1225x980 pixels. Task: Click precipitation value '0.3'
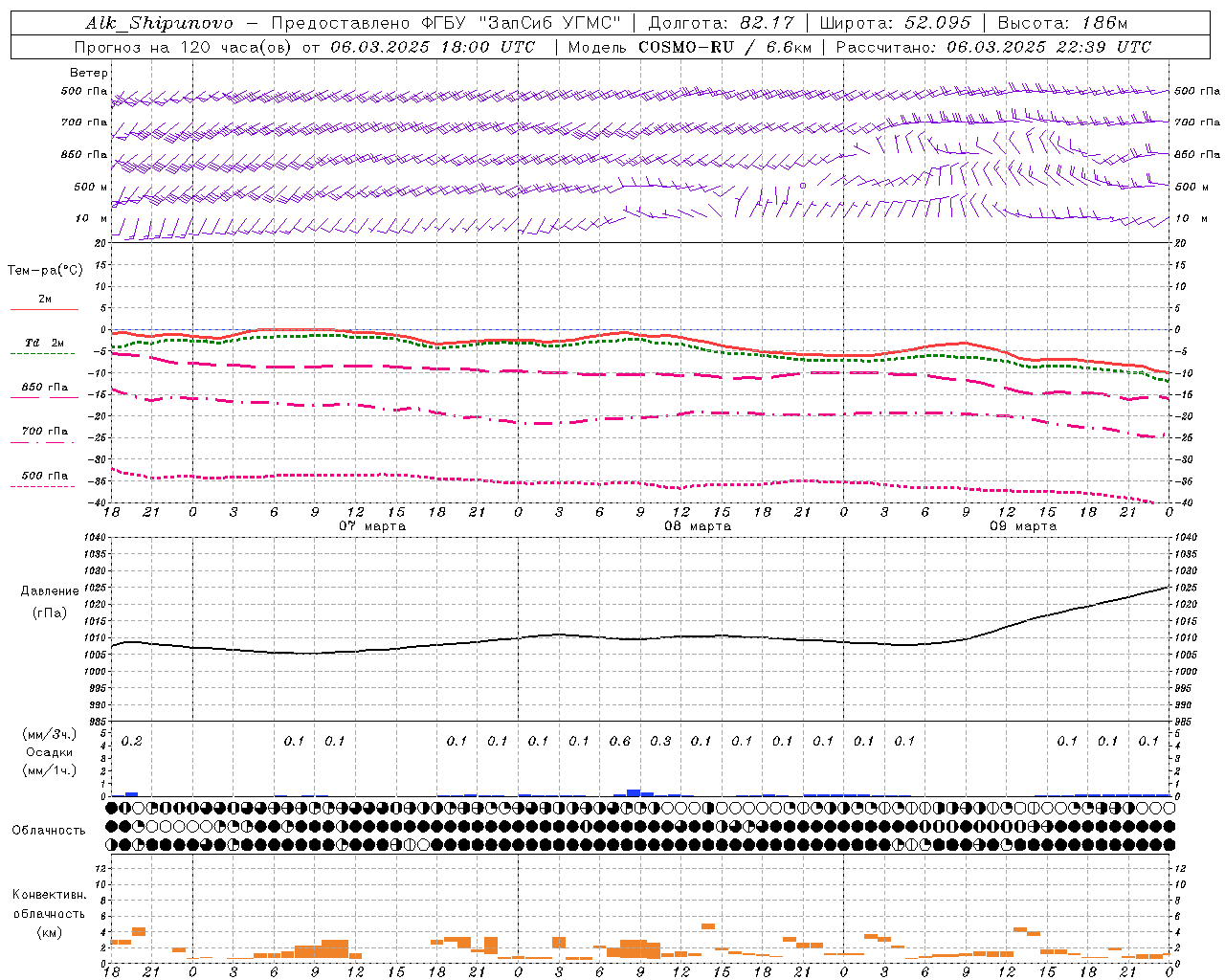660,741
